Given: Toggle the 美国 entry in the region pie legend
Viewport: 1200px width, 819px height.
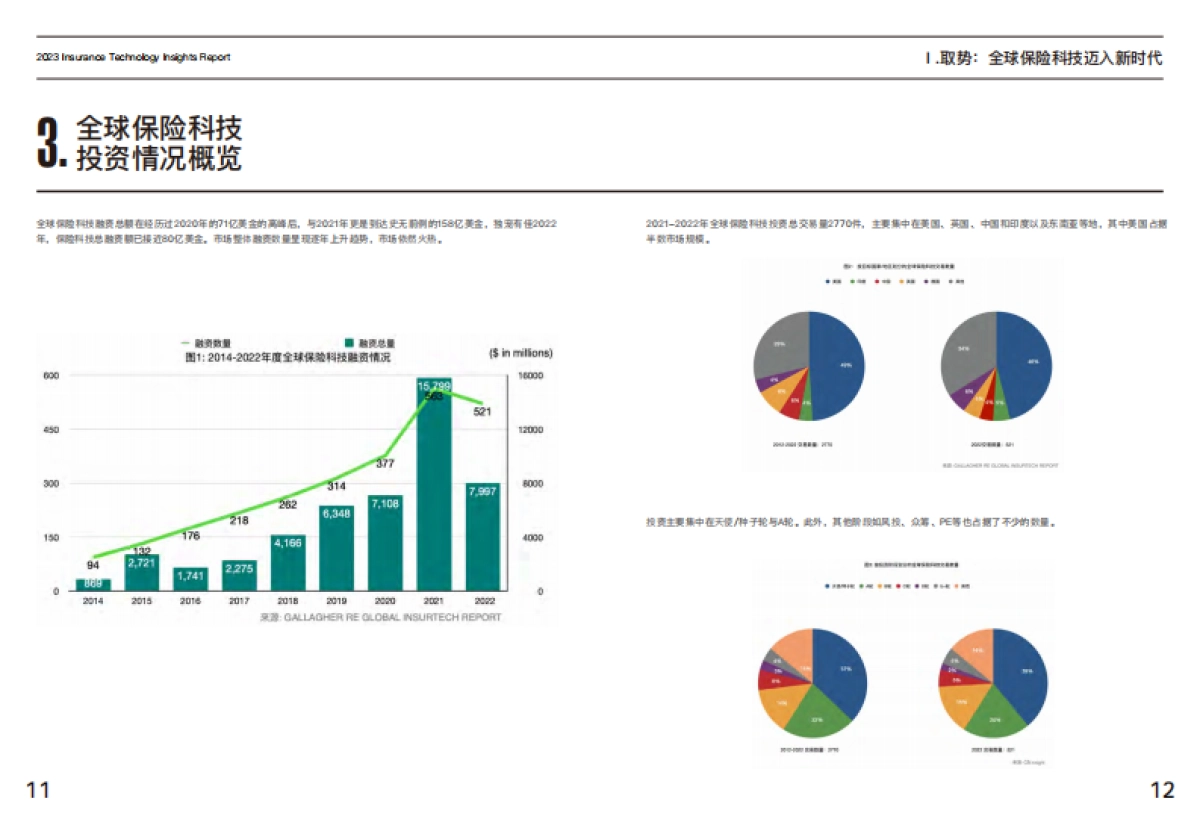Looking at the screenshot, I should pos(827,282).
